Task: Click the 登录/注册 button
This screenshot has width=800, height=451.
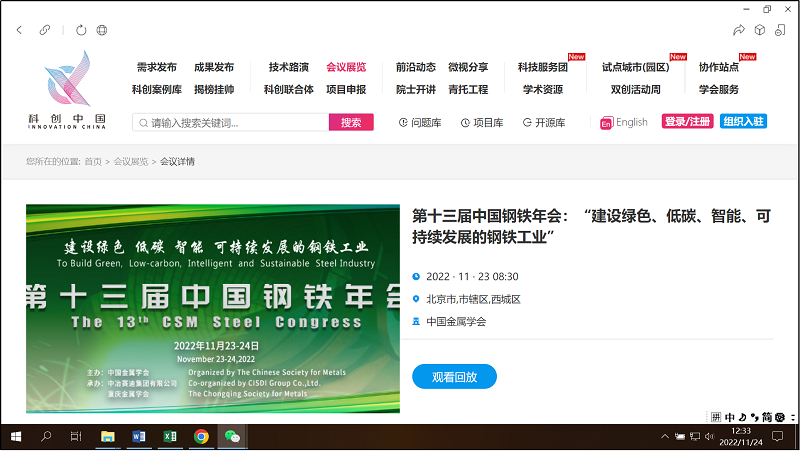Action: point(687,121)
